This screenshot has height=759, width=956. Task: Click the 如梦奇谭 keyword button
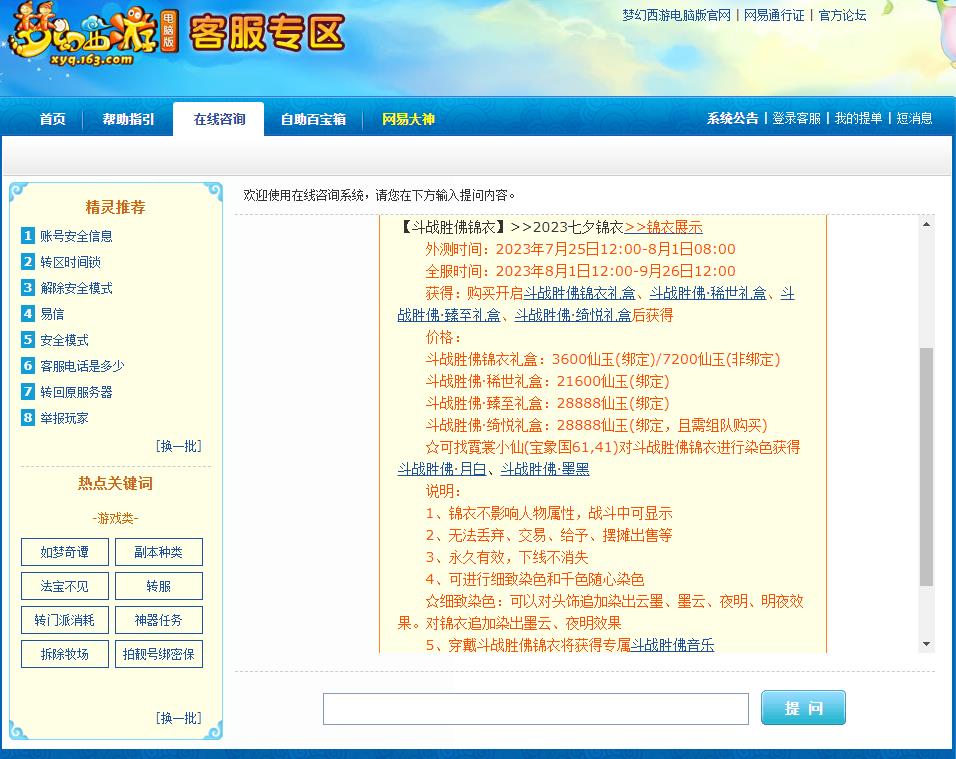tap(65, 552)
